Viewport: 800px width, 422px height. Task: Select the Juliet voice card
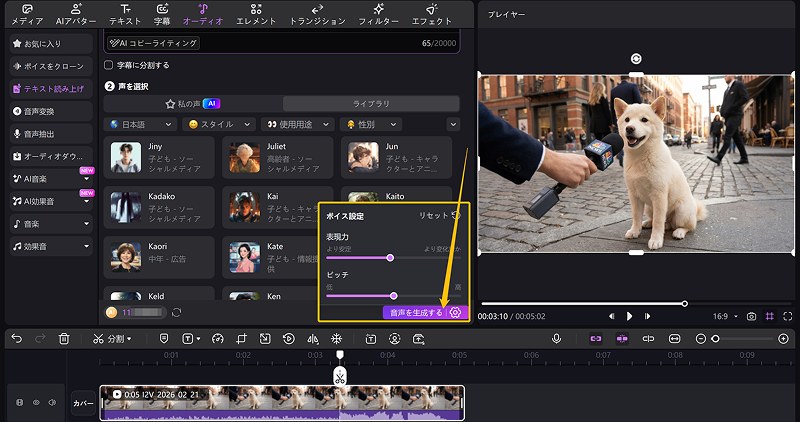click(x=277, y=157)
